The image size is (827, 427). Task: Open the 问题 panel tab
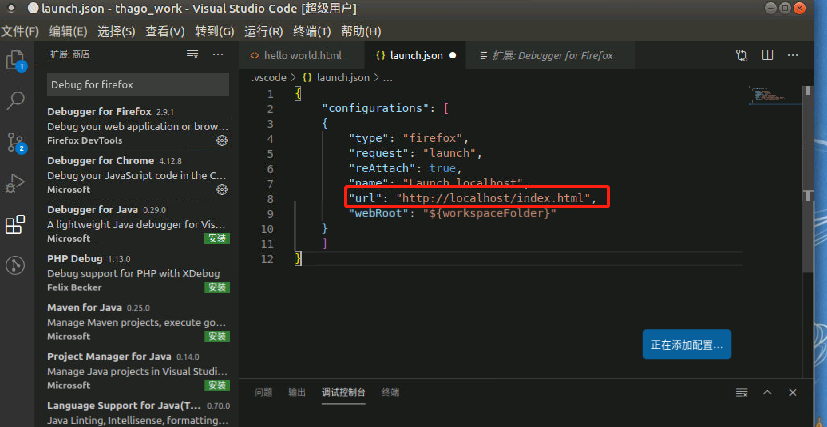coord(263,392)
